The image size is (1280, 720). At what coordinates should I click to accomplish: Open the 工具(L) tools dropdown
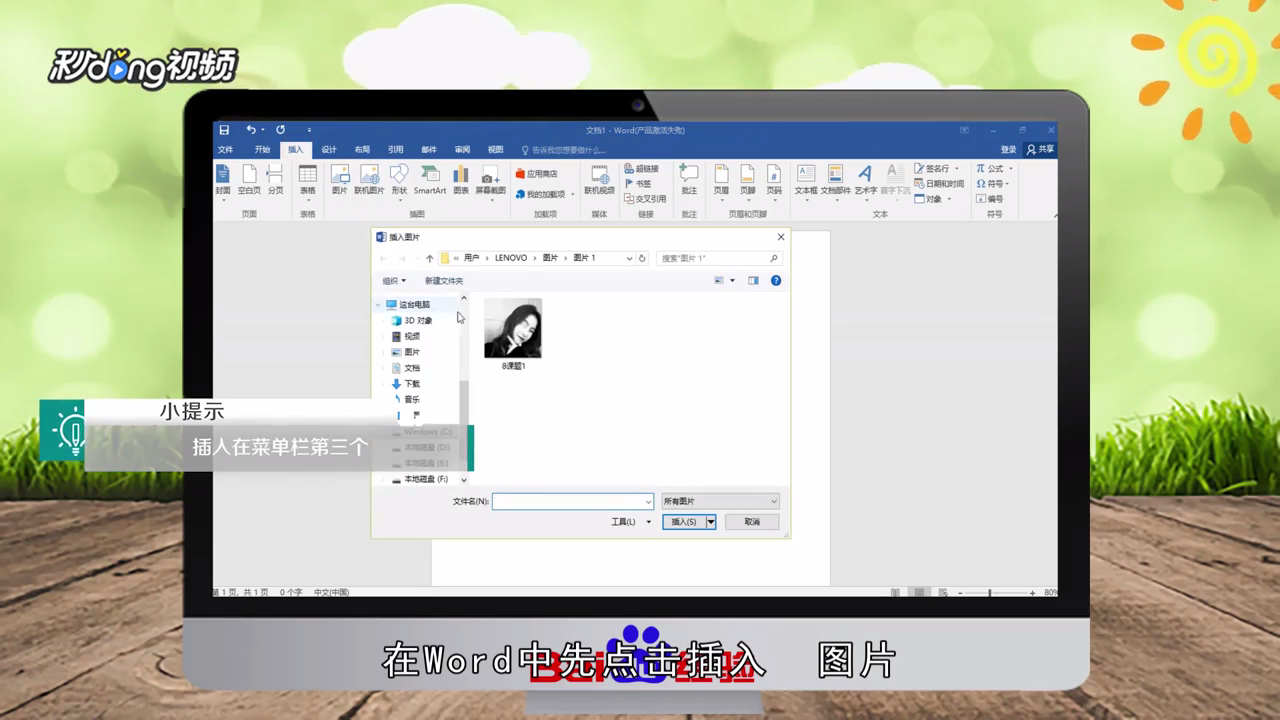click(630, 522)
